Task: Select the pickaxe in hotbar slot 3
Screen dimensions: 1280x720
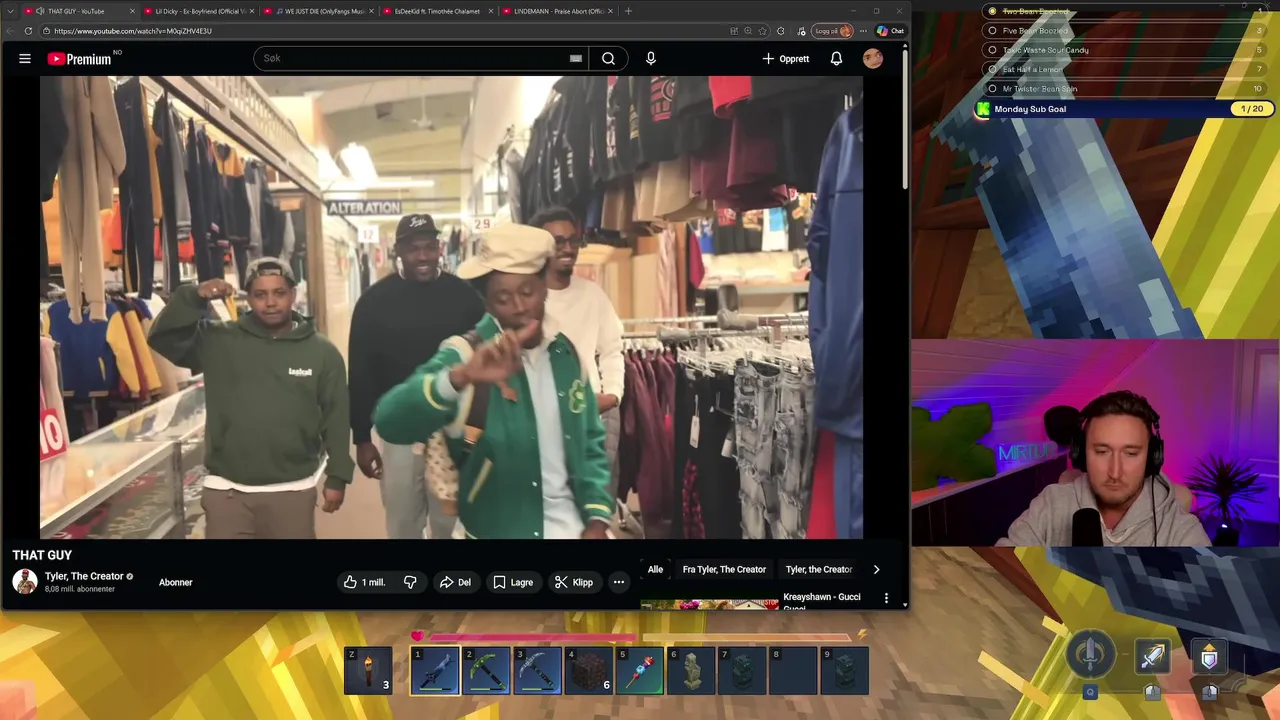Action: click(x=537, y=671)
